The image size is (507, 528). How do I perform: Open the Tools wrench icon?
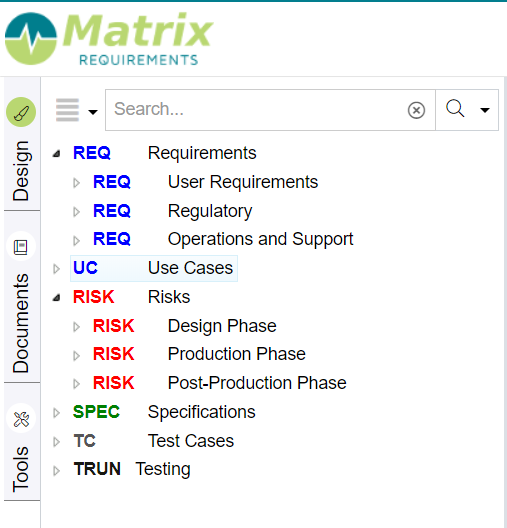pos(21,419)
